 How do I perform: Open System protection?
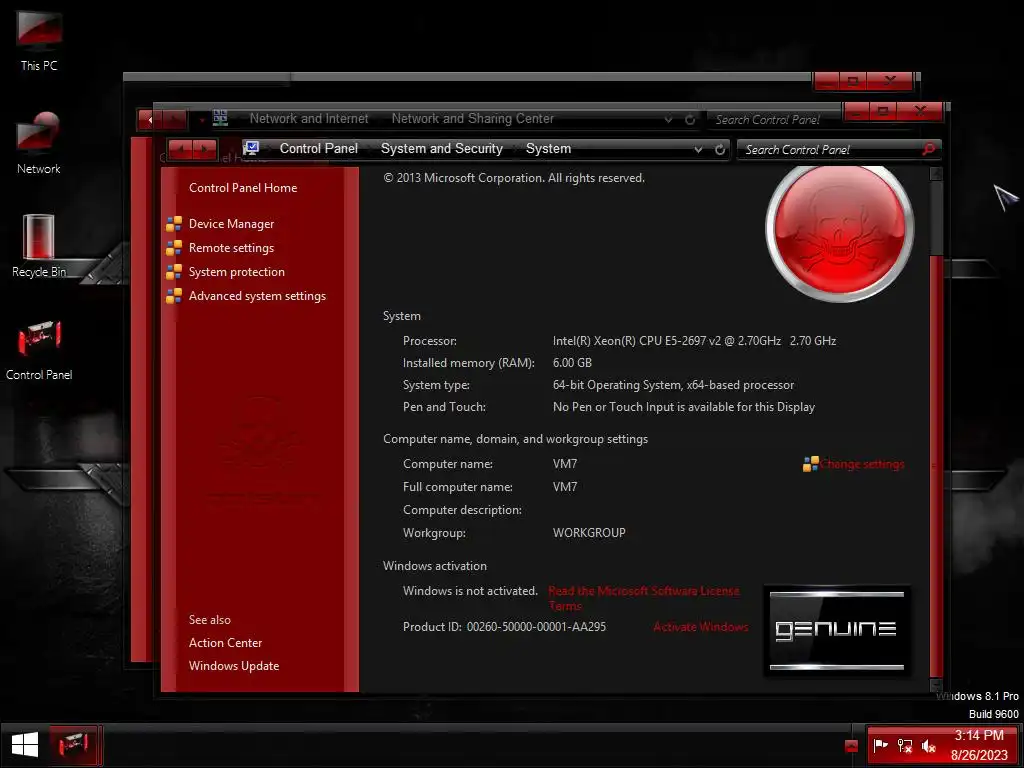pyautogui.click(x=236, y=272)
